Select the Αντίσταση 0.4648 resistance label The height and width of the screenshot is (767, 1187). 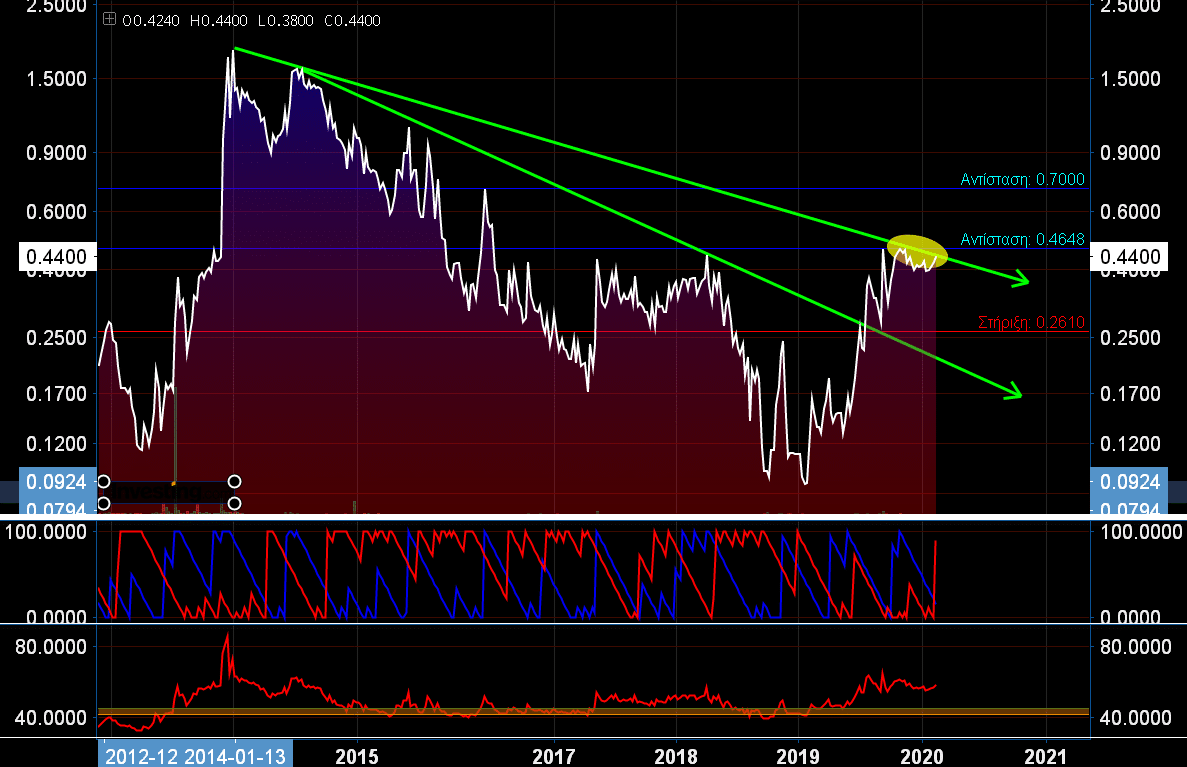click(x=1022, y=239)
